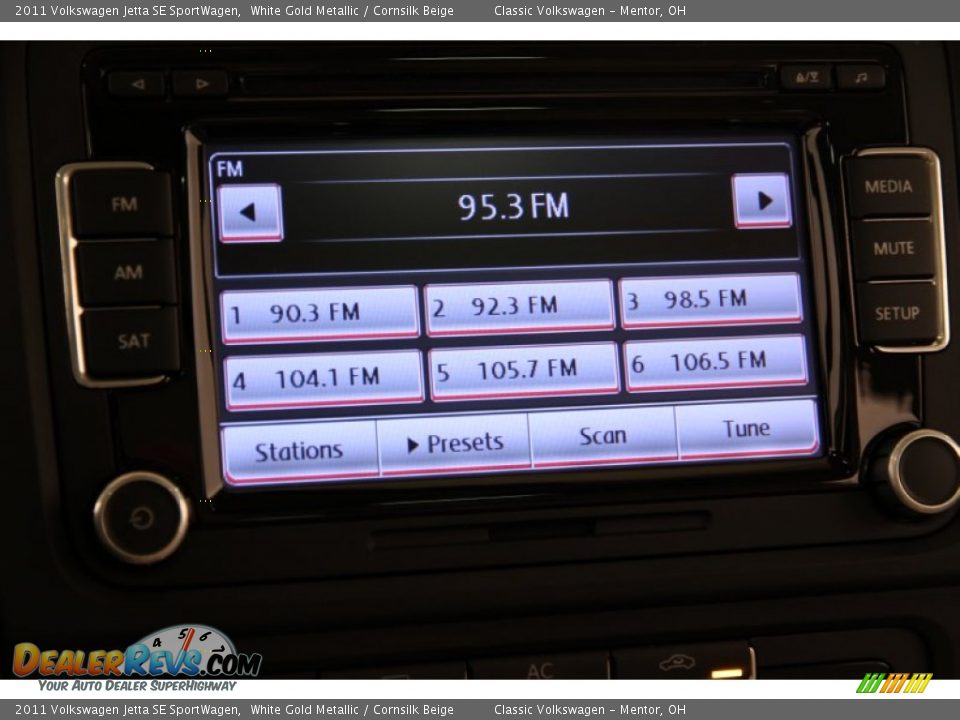Select the Tune tab
This screenshot has height=720, width=960.
pos(746,429)
